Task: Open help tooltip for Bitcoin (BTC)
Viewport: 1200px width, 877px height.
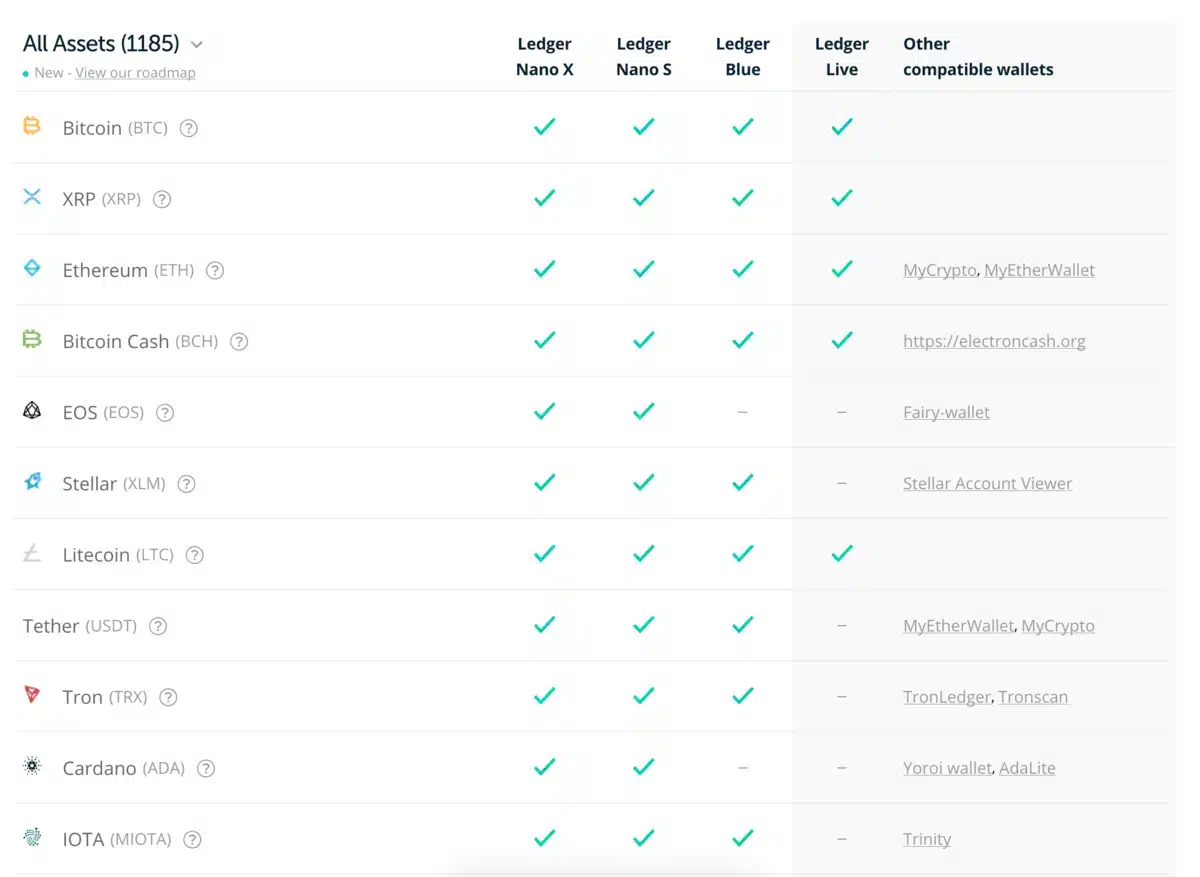Action: 189,128
